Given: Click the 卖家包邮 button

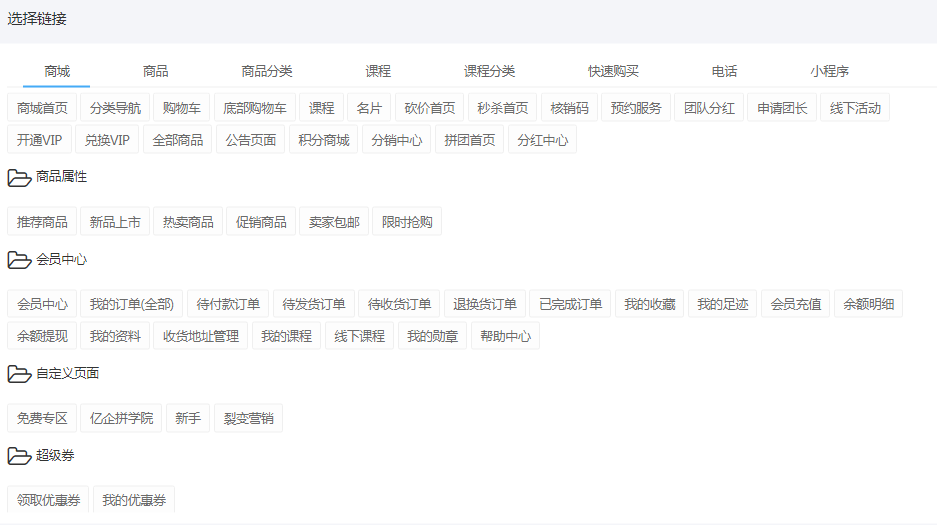Looking at the screenshot, I should click(x=333, y=222).
